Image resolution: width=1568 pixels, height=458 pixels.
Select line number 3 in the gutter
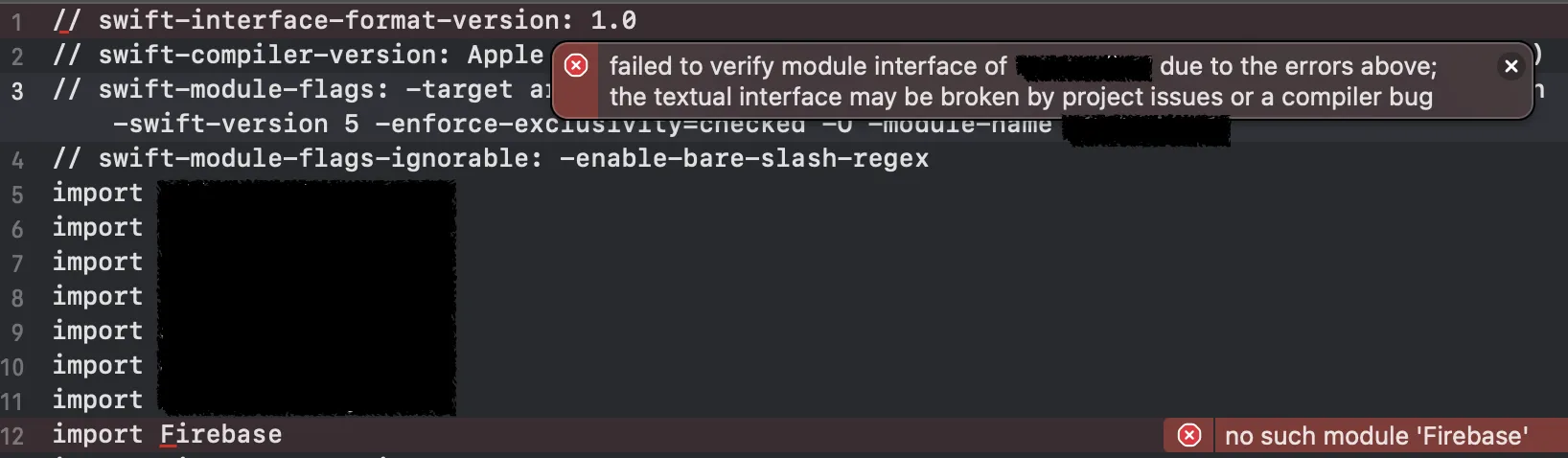point(16,91)
